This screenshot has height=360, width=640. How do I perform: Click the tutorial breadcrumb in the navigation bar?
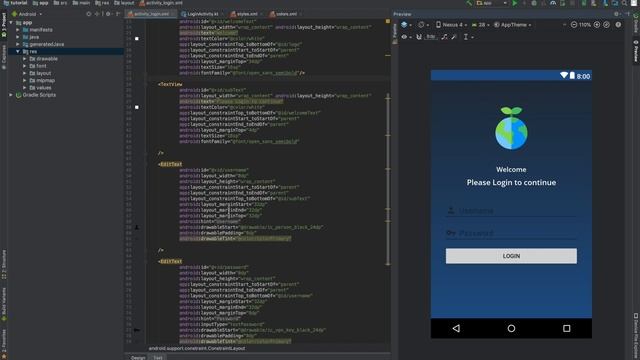coord(15,3)
